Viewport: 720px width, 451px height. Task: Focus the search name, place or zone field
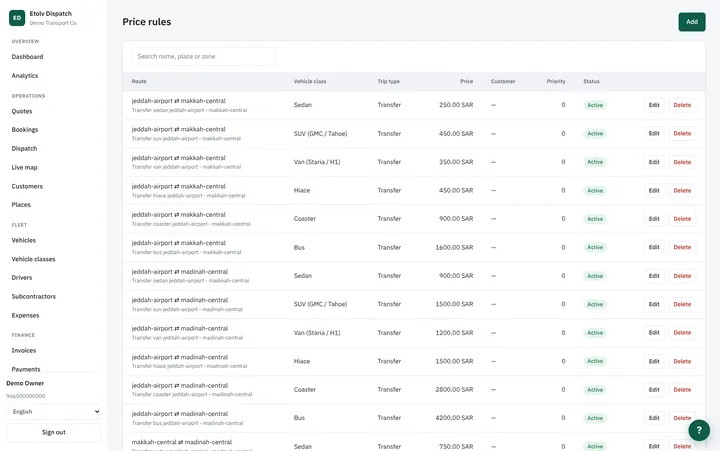[204, 56]
